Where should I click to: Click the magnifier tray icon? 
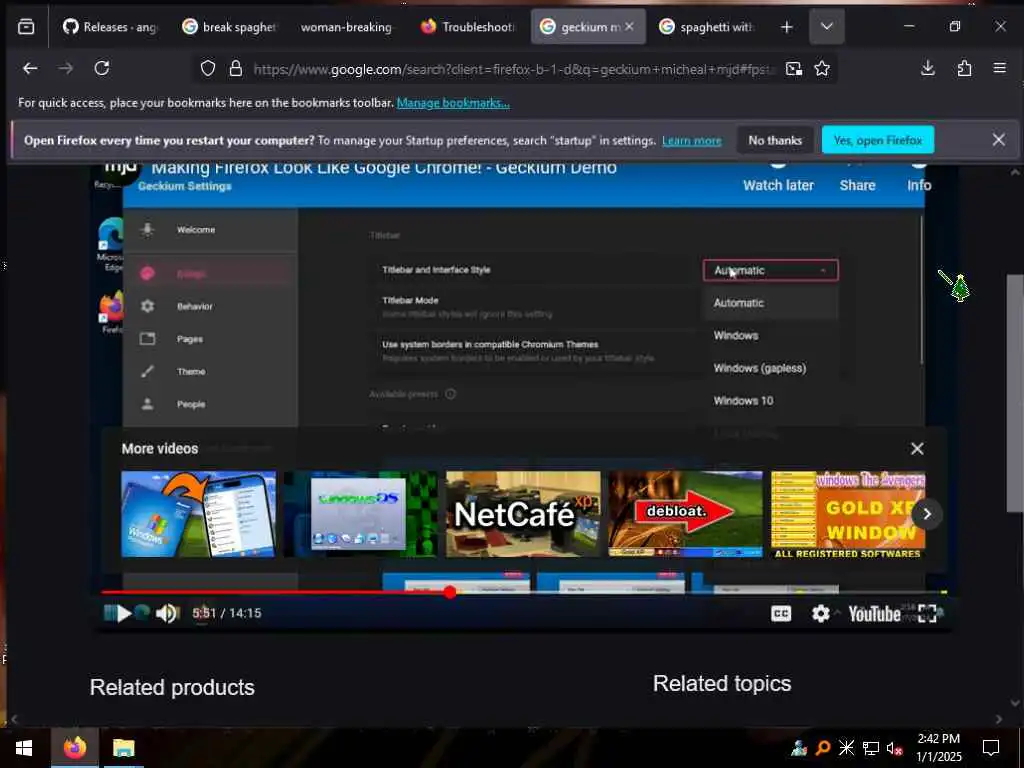coord(823,748)
